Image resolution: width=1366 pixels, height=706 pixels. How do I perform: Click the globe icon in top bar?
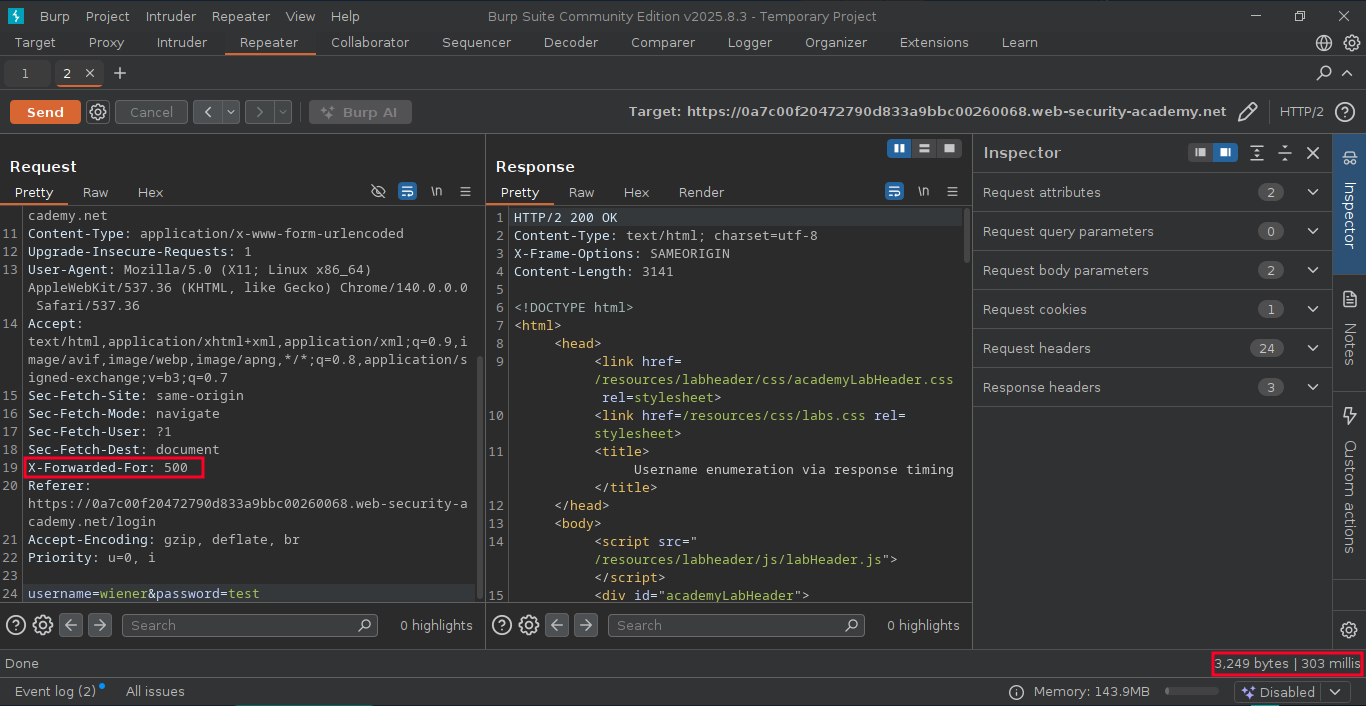(x=1324, y=43)
